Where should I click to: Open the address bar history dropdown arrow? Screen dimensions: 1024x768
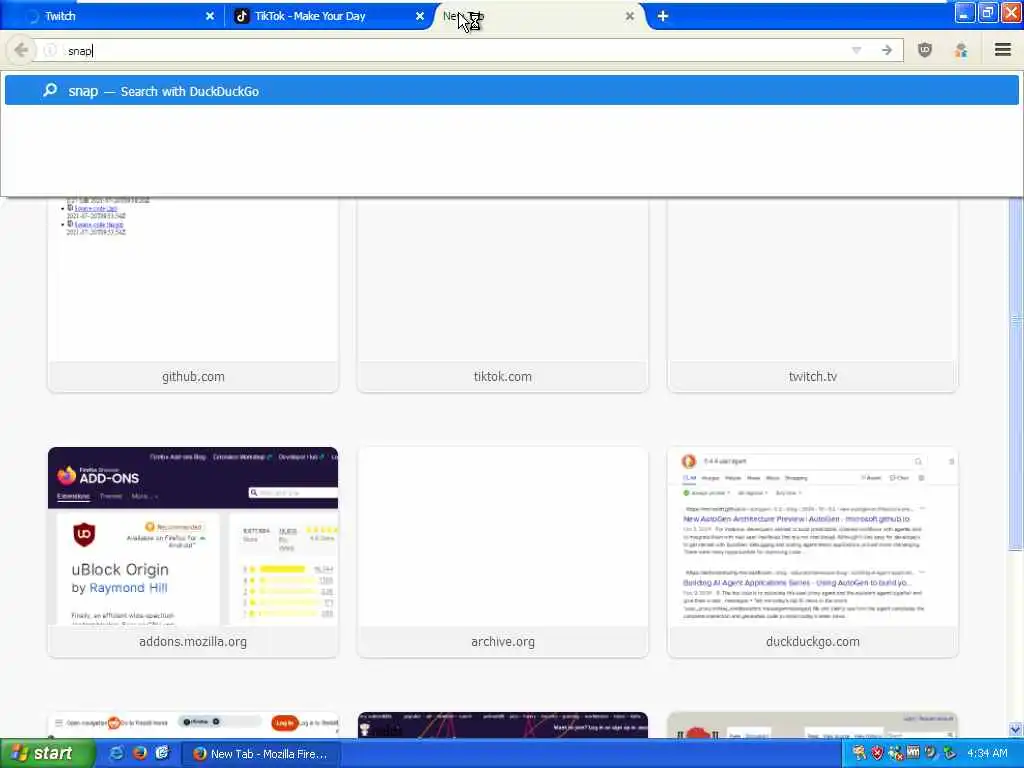pyautogui.click(x=856, y=50)
